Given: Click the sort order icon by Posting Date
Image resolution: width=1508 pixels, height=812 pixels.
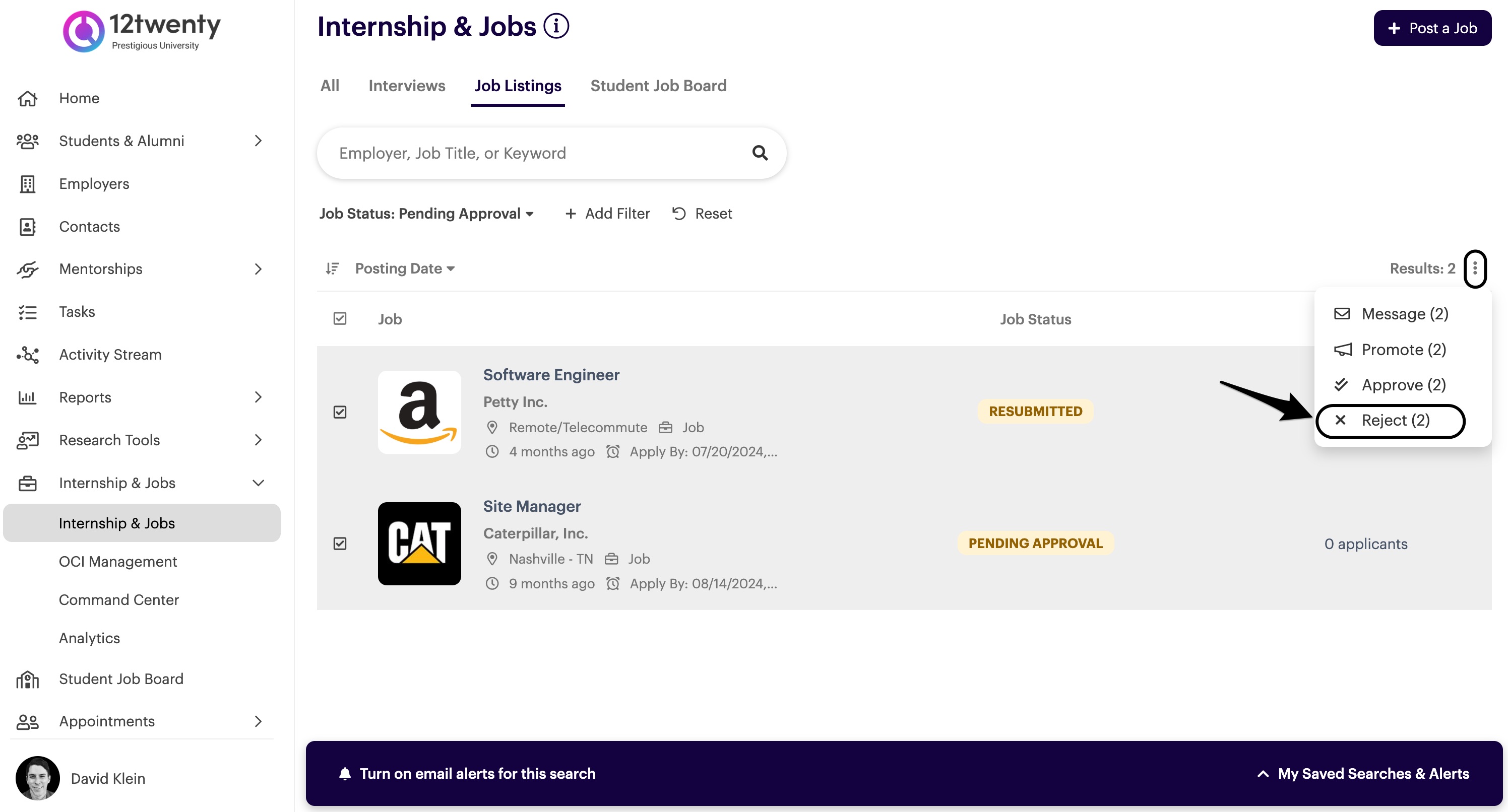Looking at the screenshot, I should tap(333, 268).
